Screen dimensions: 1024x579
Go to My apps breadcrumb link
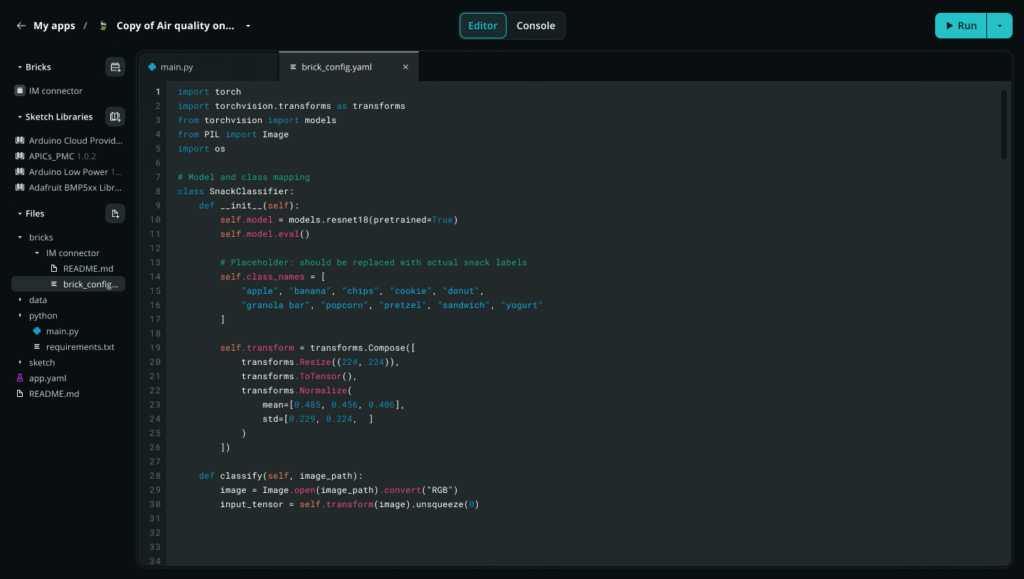(54, 26)
